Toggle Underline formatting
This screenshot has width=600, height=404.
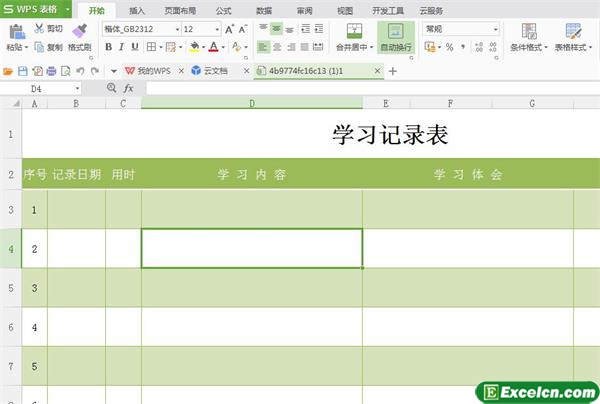pyautogui.click(x=135, y=47)
